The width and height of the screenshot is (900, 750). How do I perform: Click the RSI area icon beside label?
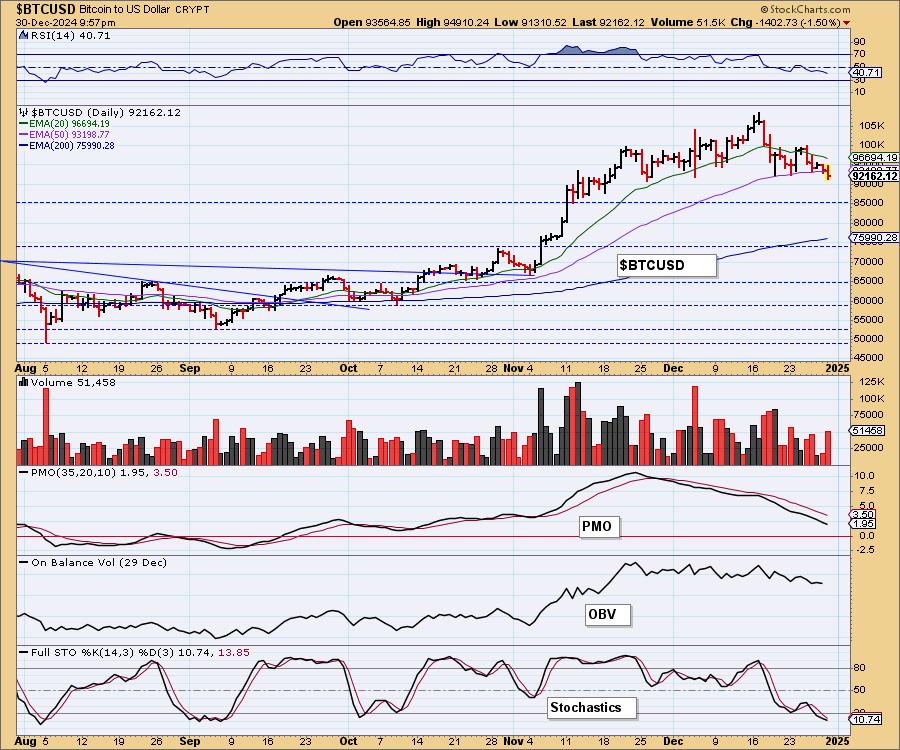tap(23, 35)
